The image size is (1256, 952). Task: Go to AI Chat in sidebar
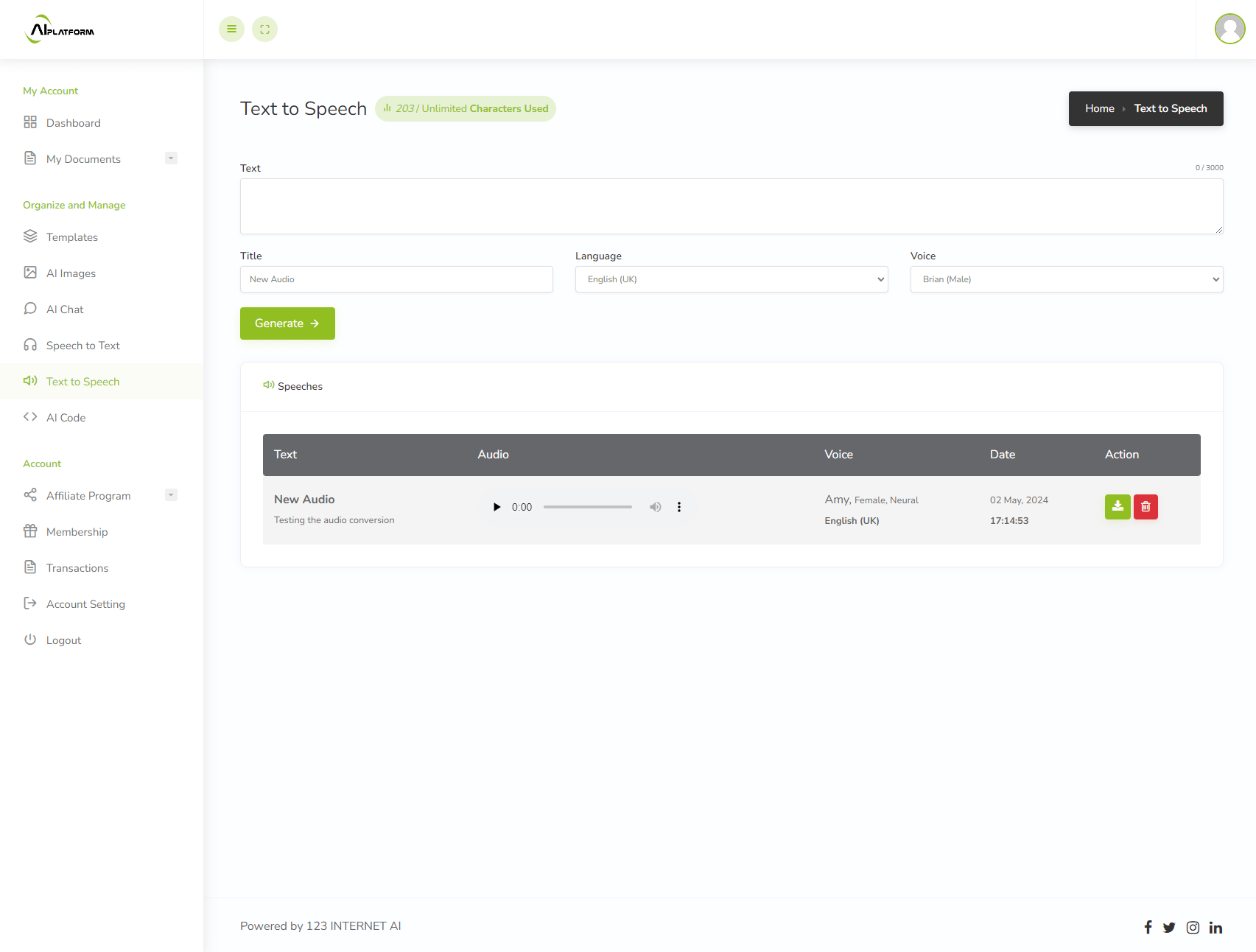[x=65, y=309]
